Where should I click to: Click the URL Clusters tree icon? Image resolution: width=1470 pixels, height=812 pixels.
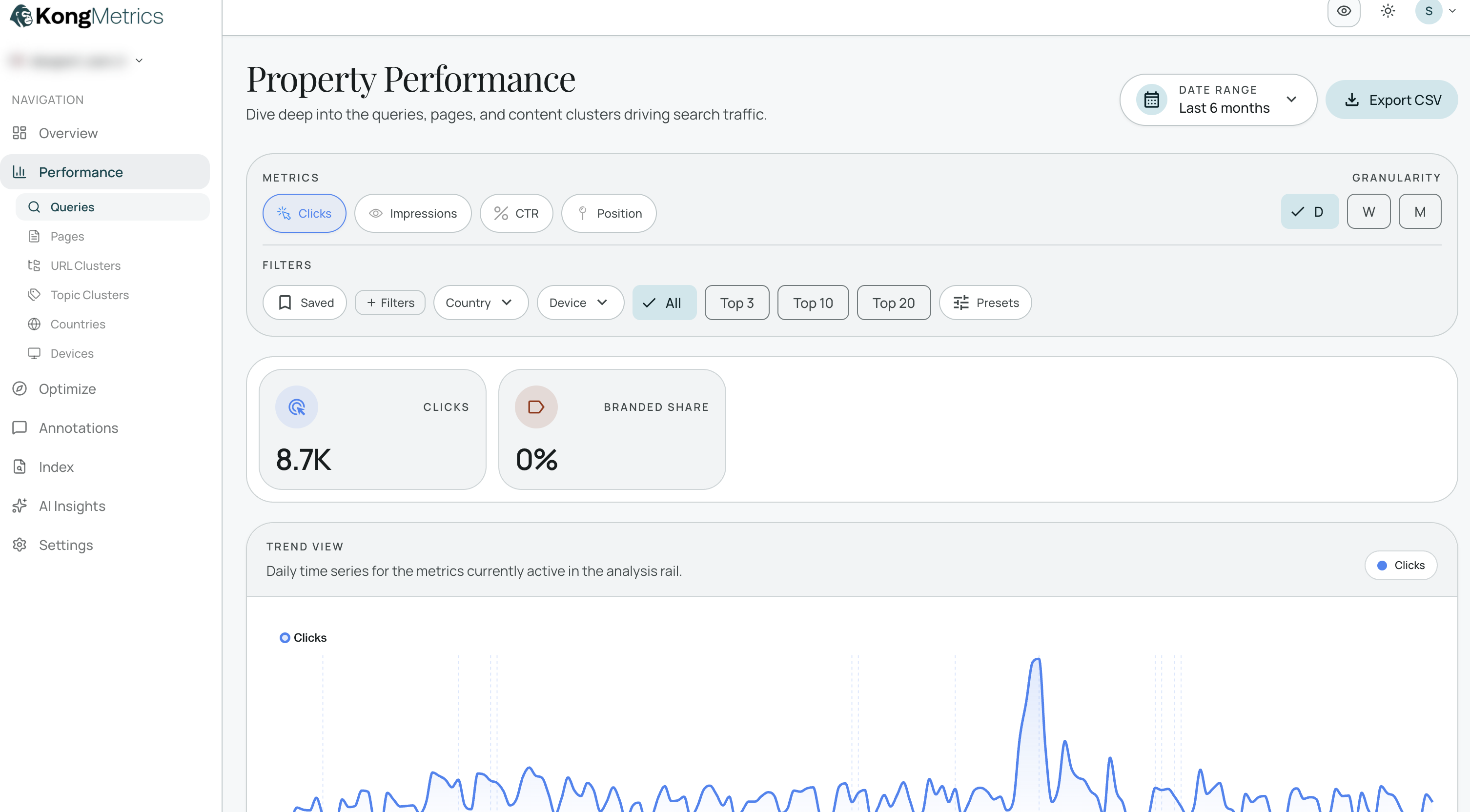coord(34,265)
